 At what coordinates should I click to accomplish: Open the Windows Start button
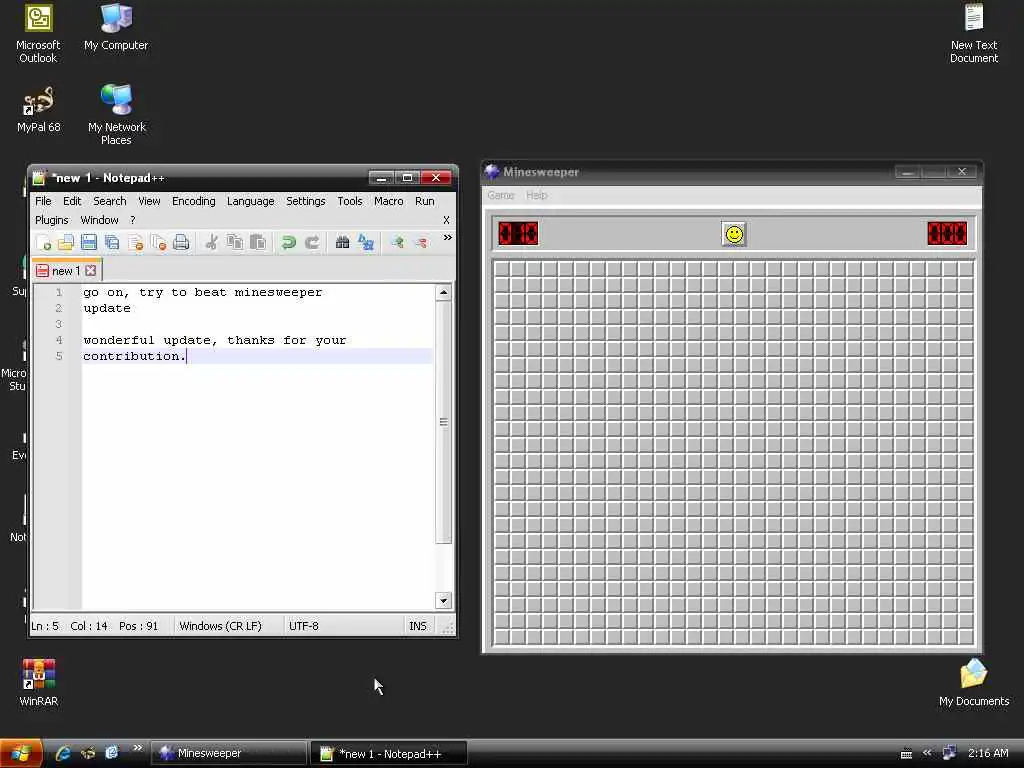pyautogui.click(x=21, y=754)
